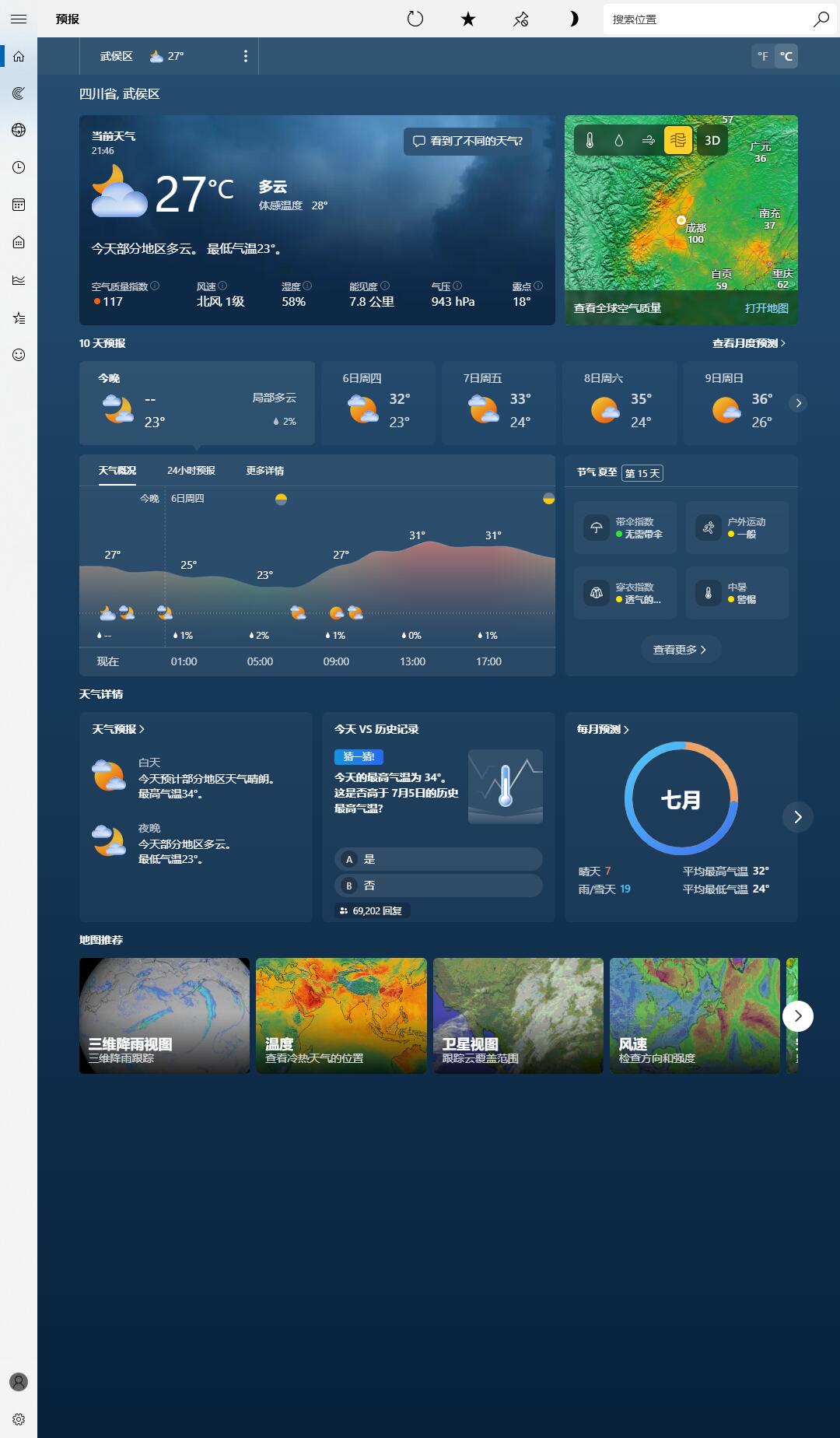The image size is (840, 1438).
Task: Click the favorite star icon
Action: point(468,19)
